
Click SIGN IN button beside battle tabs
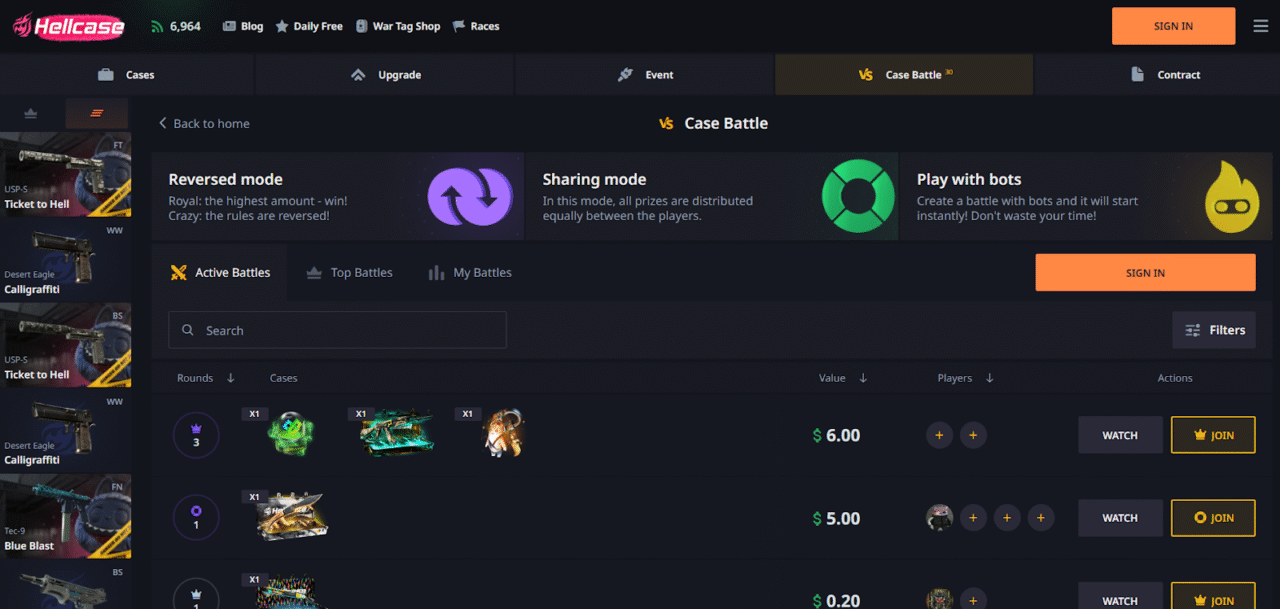[x=1145, y=273]
